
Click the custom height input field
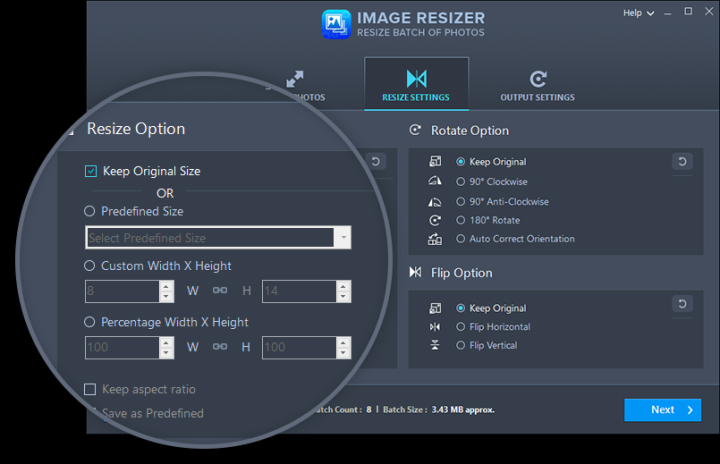(x=299, y=291)
